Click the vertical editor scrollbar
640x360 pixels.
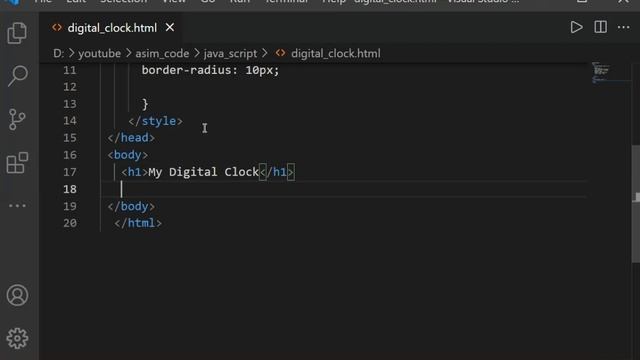tap(636, 204)
